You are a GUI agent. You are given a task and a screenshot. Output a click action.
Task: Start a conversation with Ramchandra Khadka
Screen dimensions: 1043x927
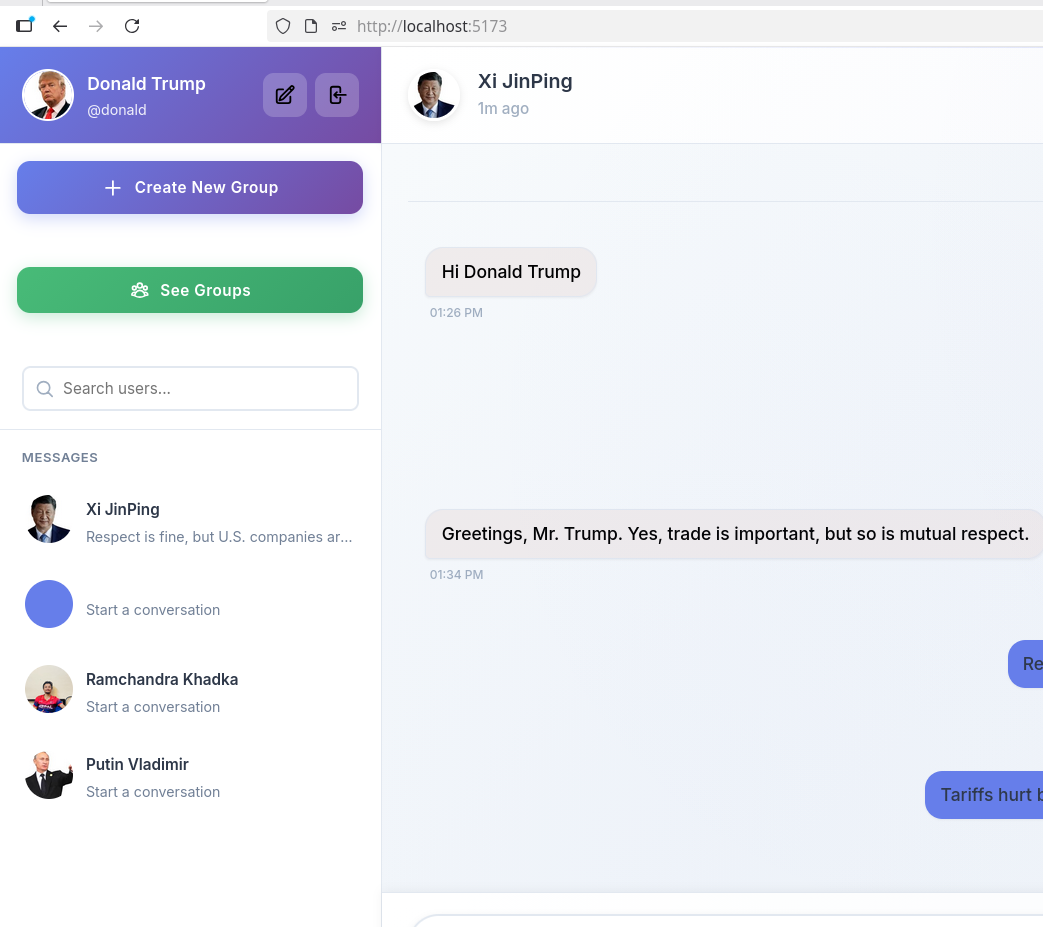click(189, 691)
